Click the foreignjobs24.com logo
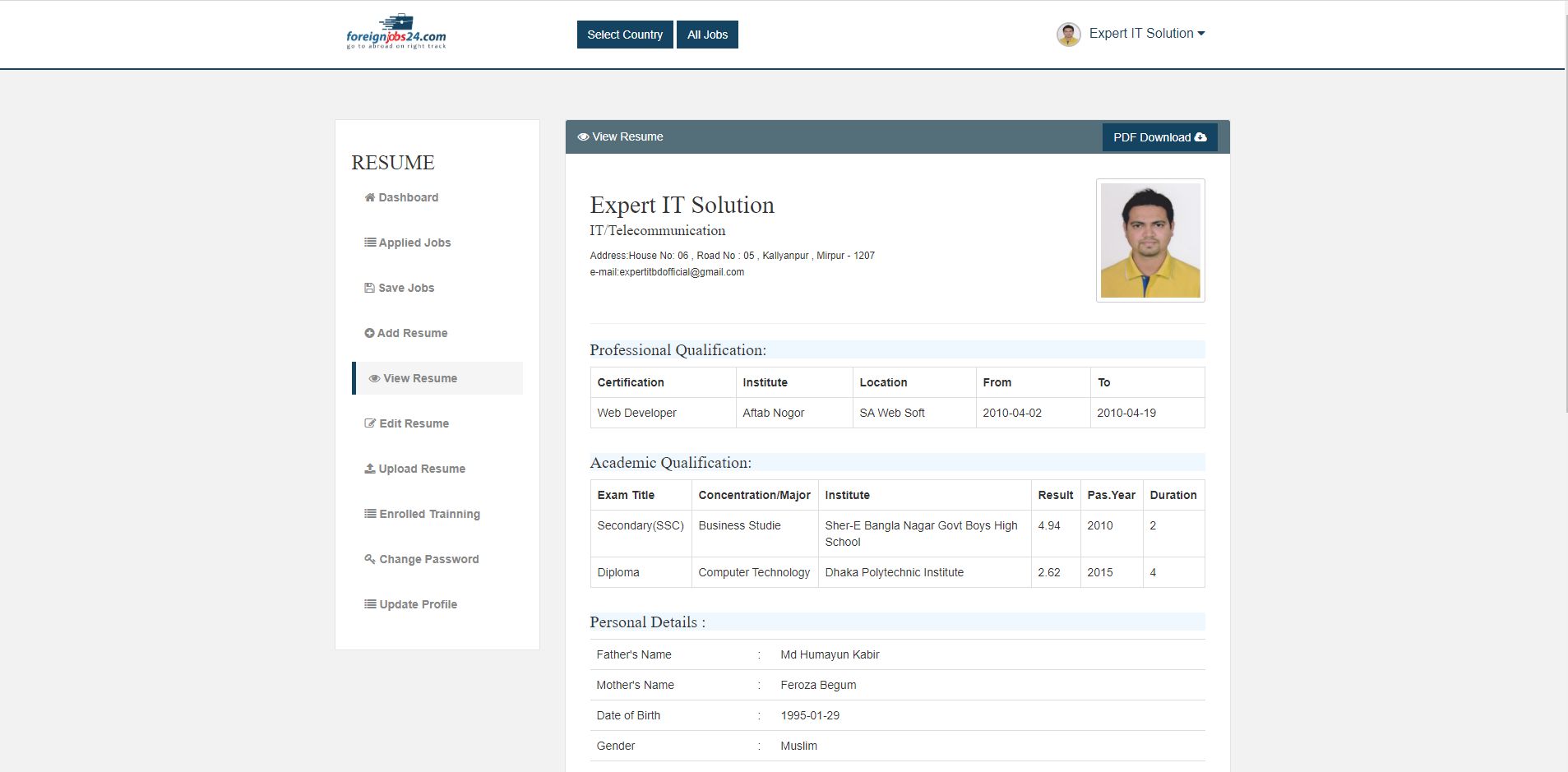Viewport: 1568px width, 772px height. [x=396, y=33]
